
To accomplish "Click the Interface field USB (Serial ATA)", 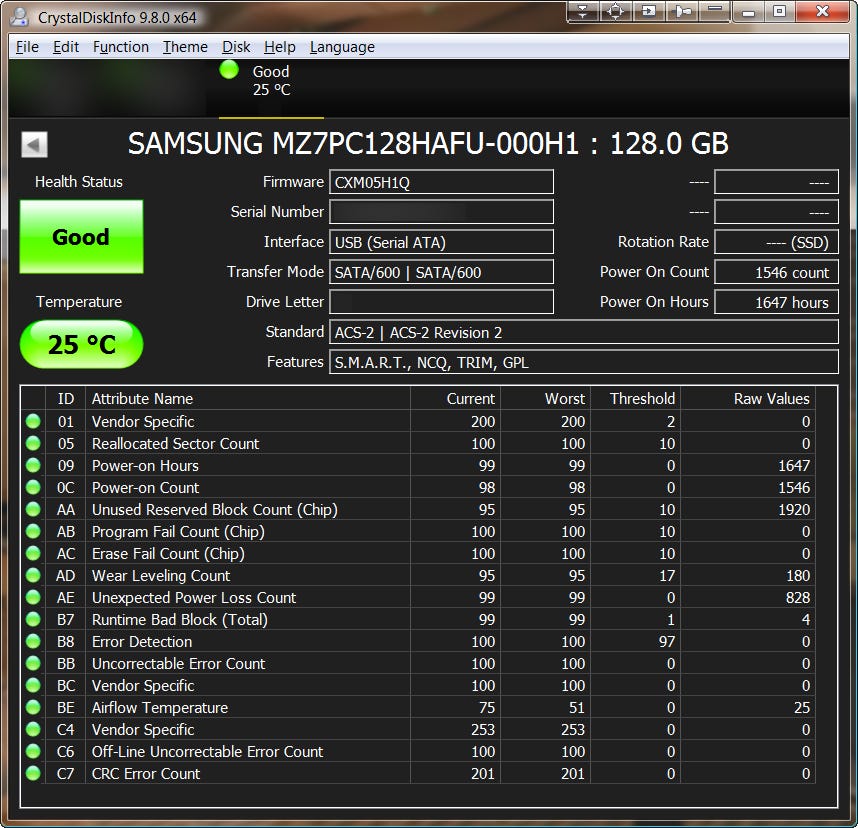I will [441, 242].
